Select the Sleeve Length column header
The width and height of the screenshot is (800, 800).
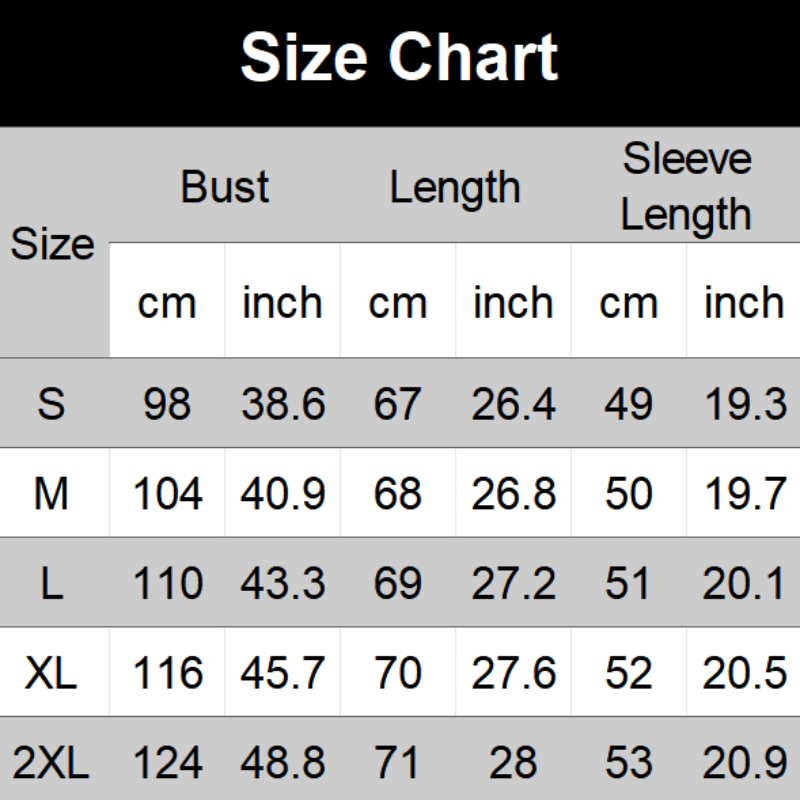click(686, 186)
